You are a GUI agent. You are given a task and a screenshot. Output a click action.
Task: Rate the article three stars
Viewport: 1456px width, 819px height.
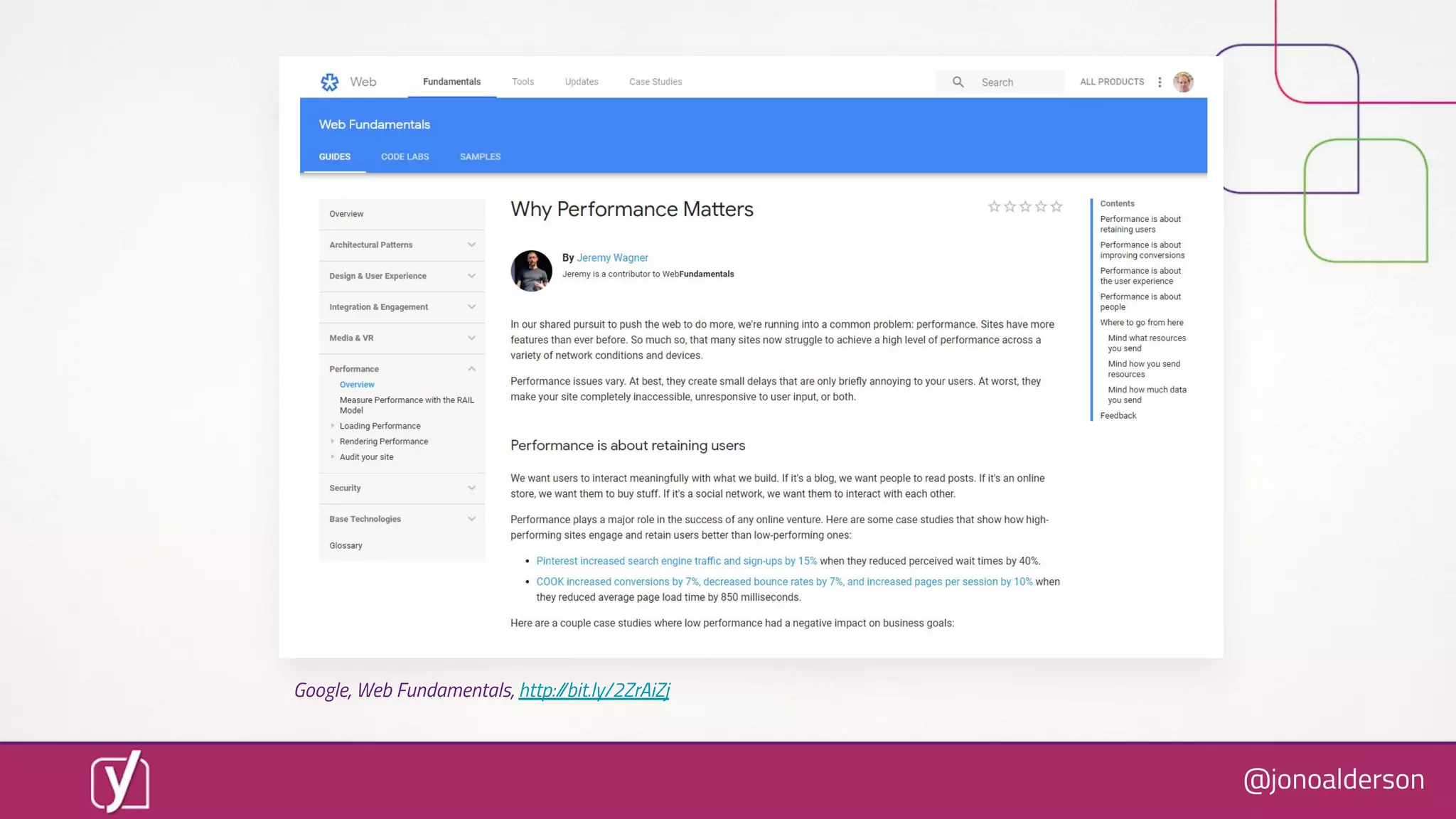tap(1025, 207)
